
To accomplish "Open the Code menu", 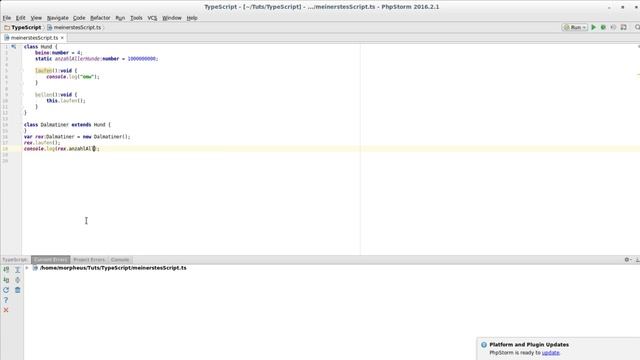I will point(79,18).
